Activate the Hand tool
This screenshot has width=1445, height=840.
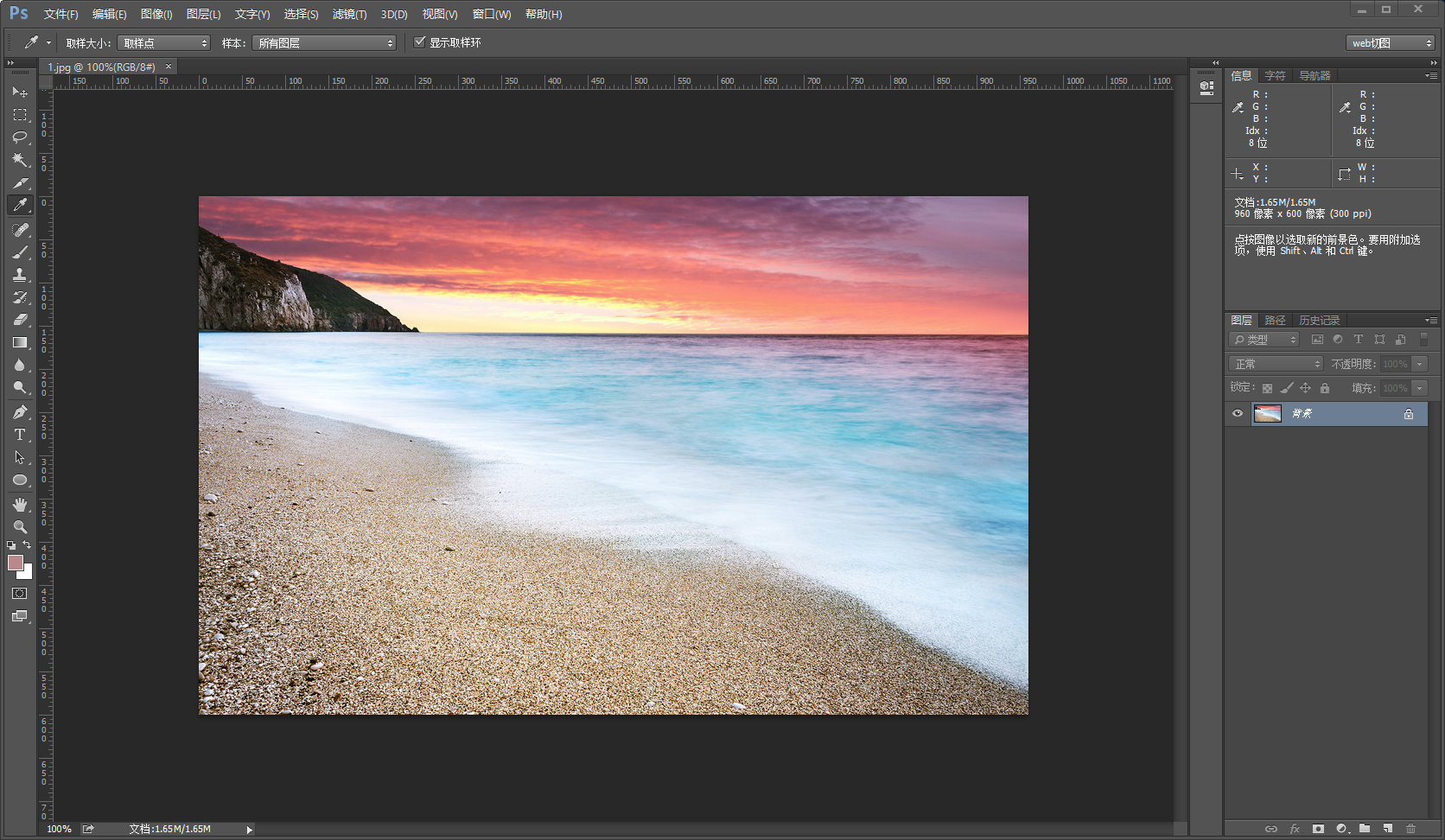point(20,505)
